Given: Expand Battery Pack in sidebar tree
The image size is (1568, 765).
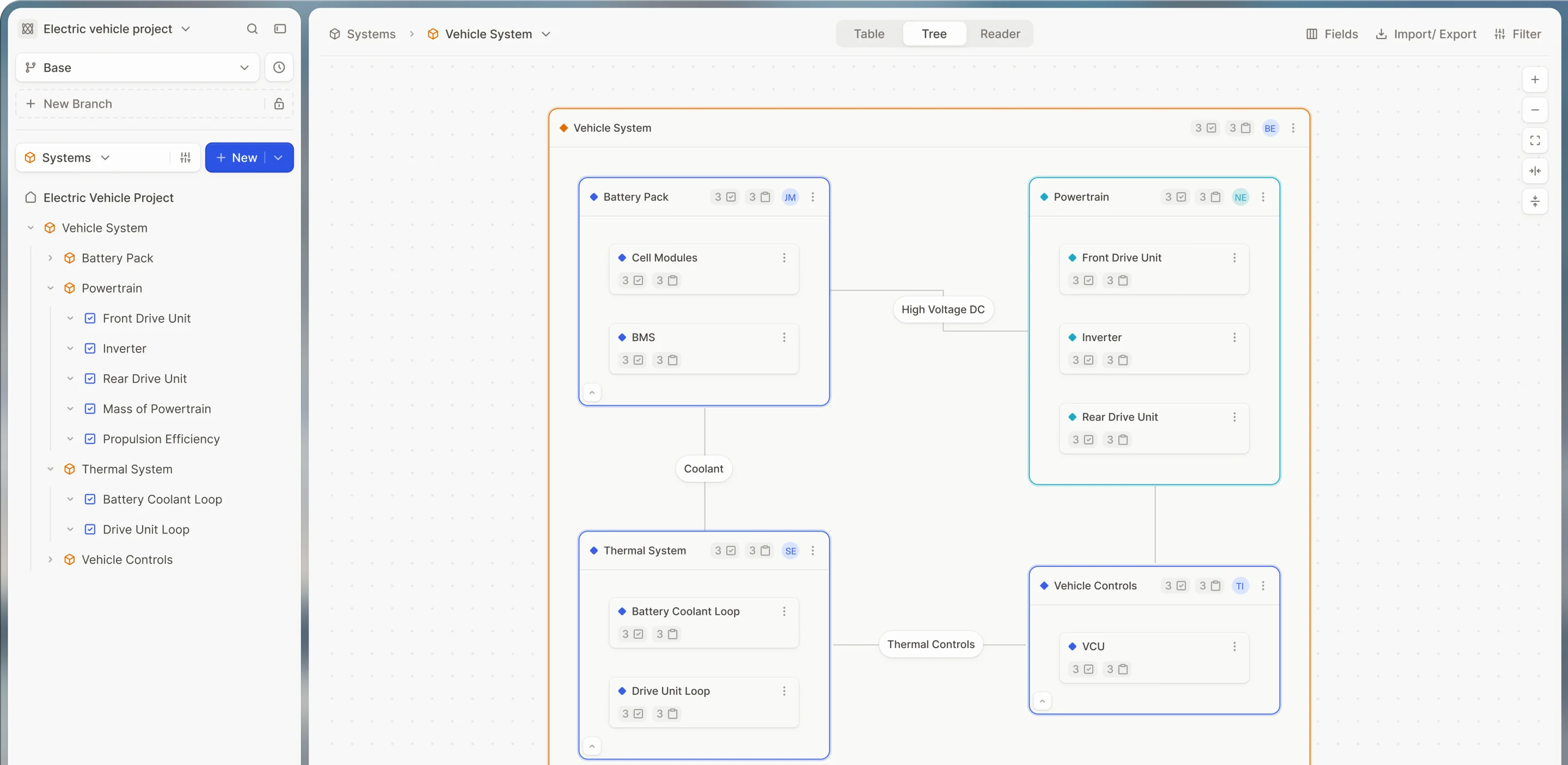Looking at the screenshot, I should point(51,258).
